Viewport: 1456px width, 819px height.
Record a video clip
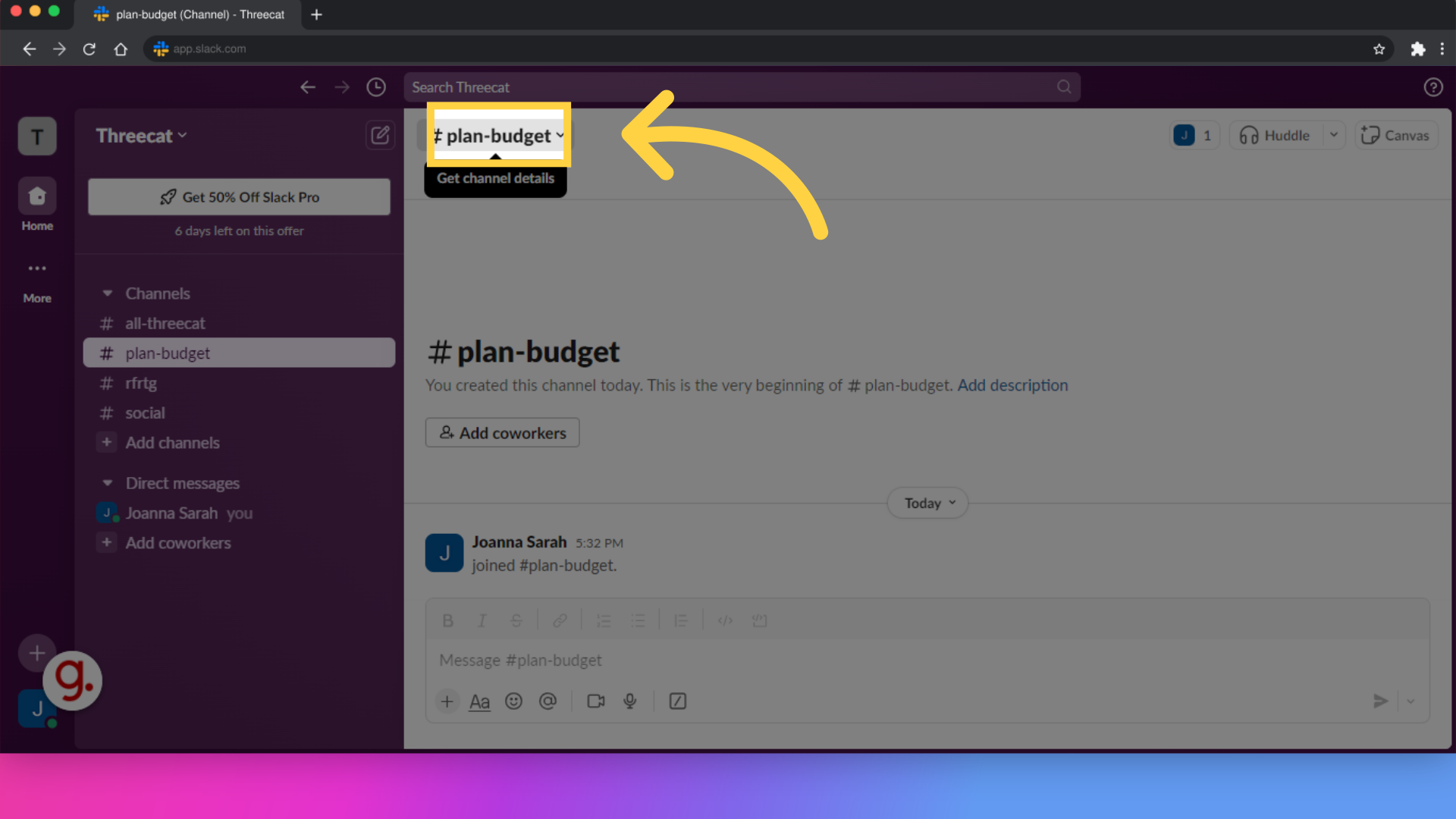point(596,701)
